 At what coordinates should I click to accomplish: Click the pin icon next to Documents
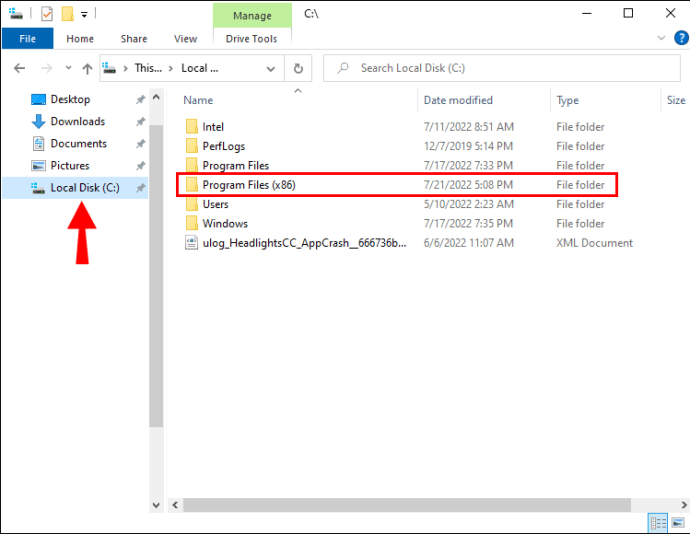click(x=140, y=144)
